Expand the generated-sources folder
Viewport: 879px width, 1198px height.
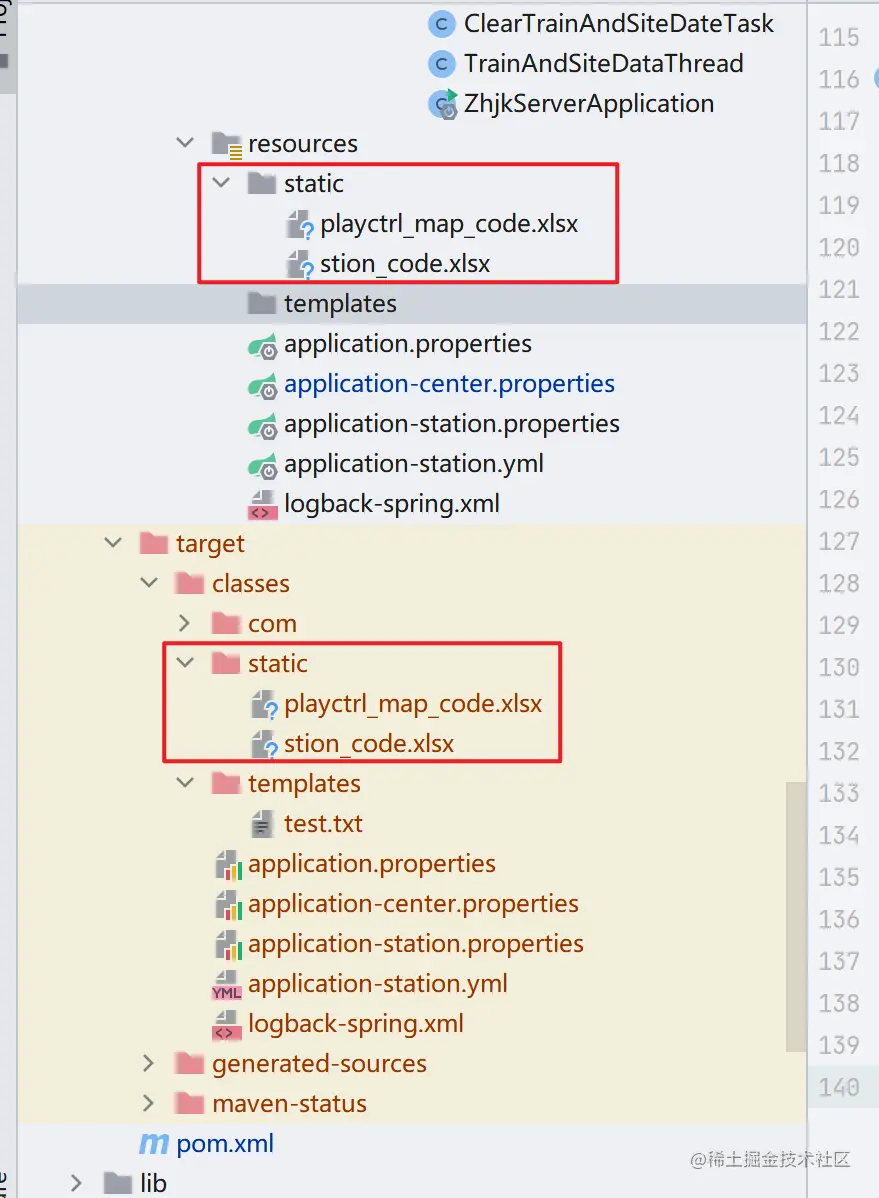(x=149, y=1064)
